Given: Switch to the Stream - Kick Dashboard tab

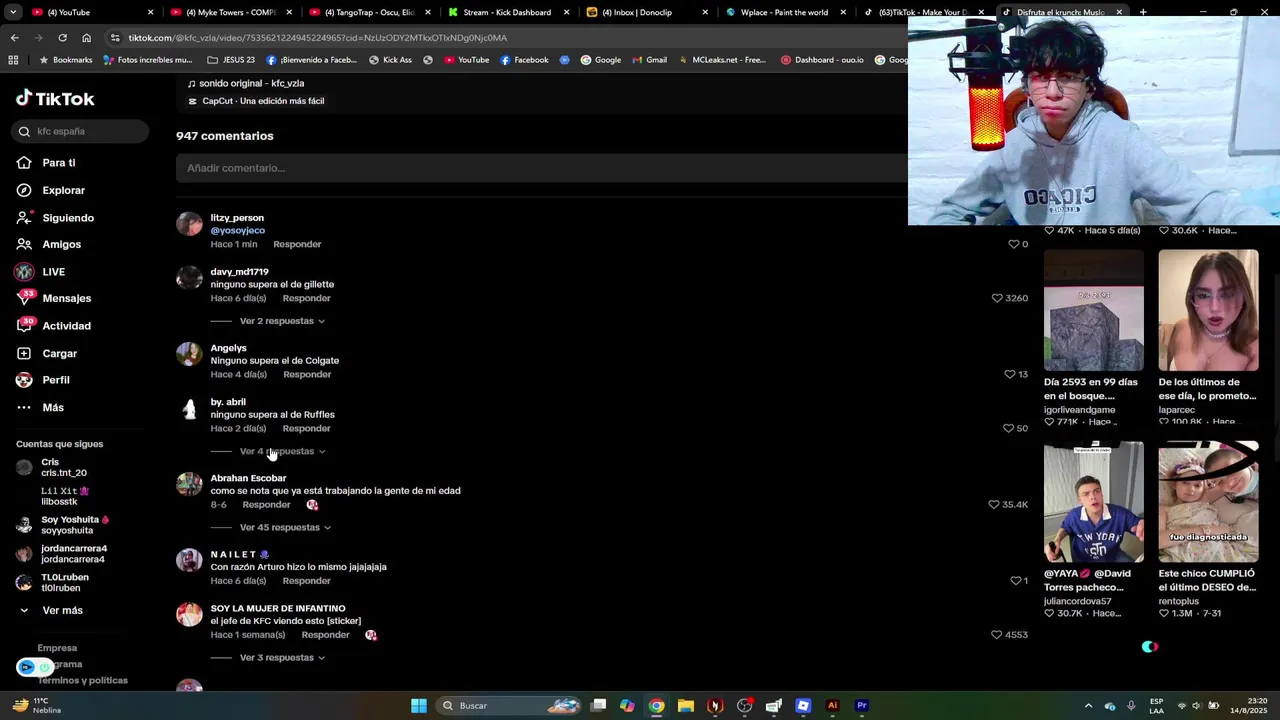Looking at the screenshot, I should pos(507,12).
